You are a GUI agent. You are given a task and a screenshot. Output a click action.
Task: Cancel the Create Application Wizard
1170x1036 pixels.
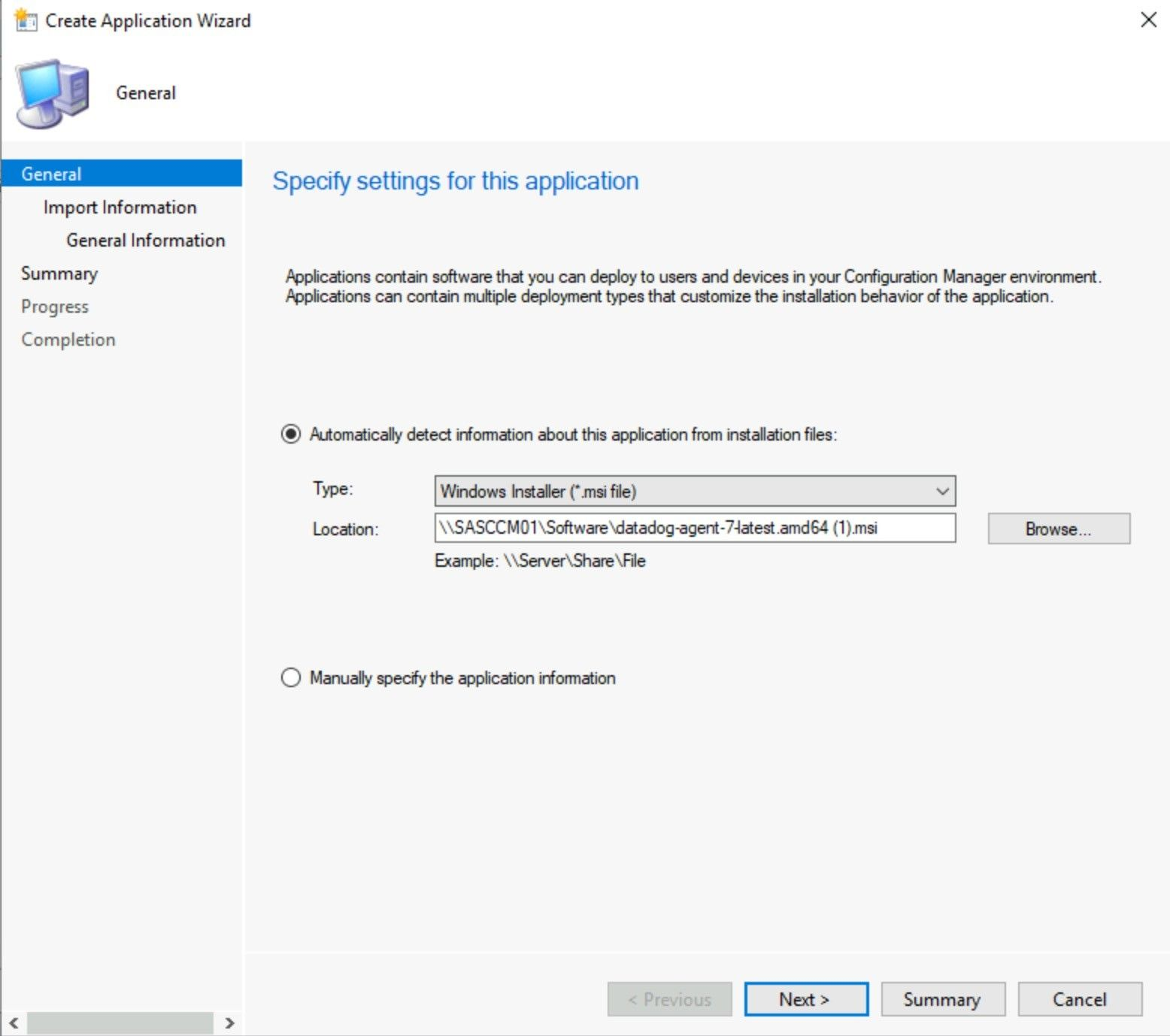(1080, 999)
